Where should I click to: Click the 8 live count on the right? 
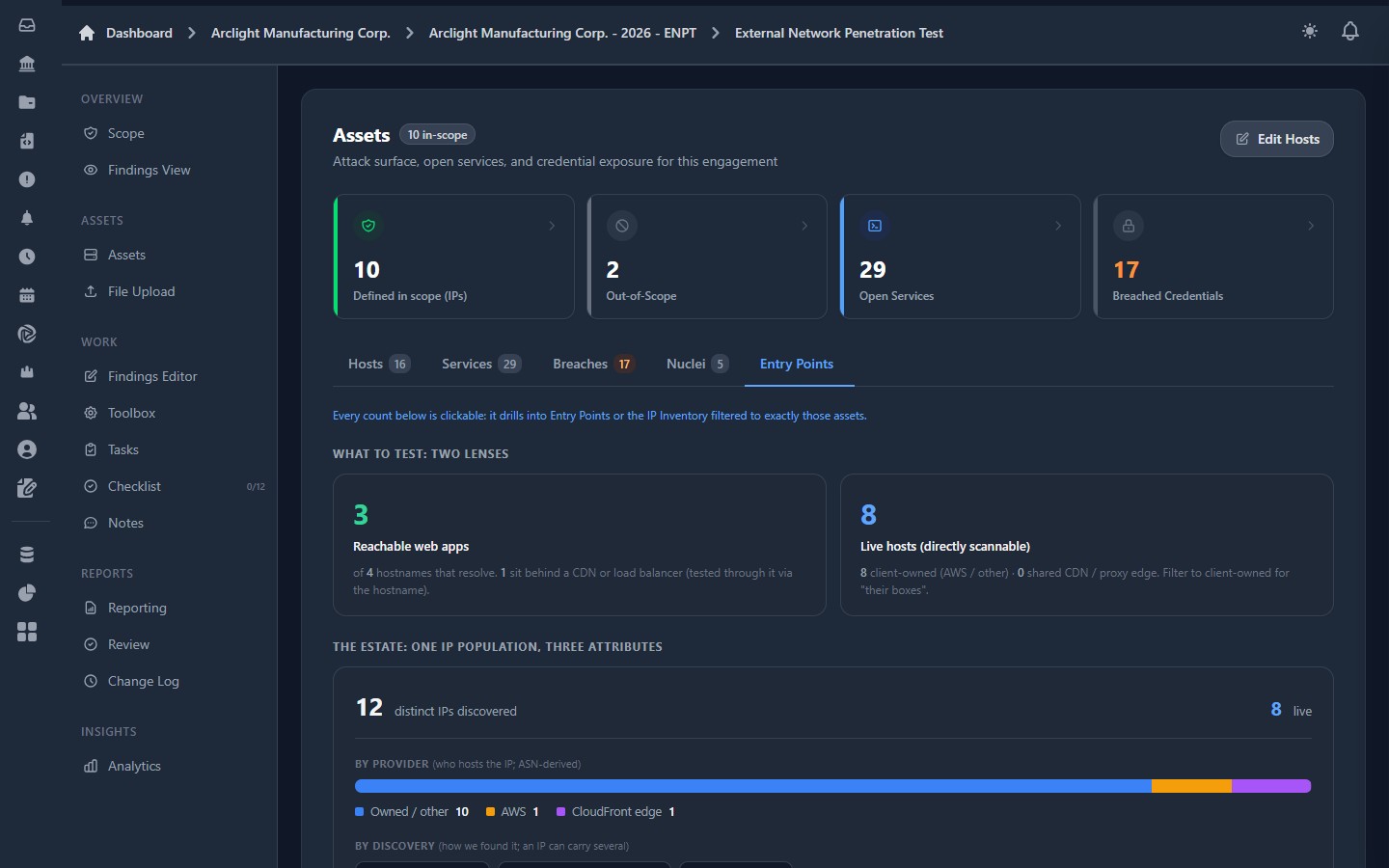tap(1276, 710)
